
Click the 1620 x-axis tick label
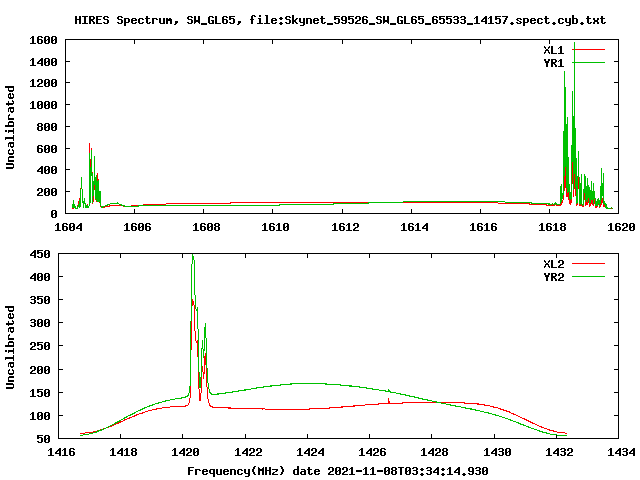pyautogui.click(x=621, y=227)
